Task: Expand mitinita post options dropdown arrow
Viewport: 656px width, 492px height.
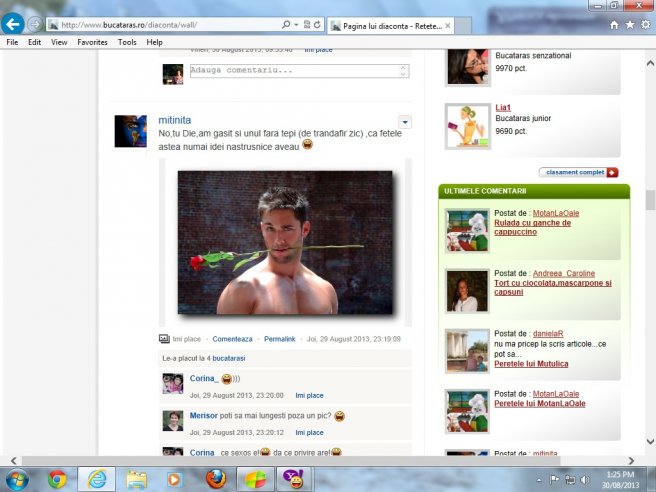Action: click(405, 122)
